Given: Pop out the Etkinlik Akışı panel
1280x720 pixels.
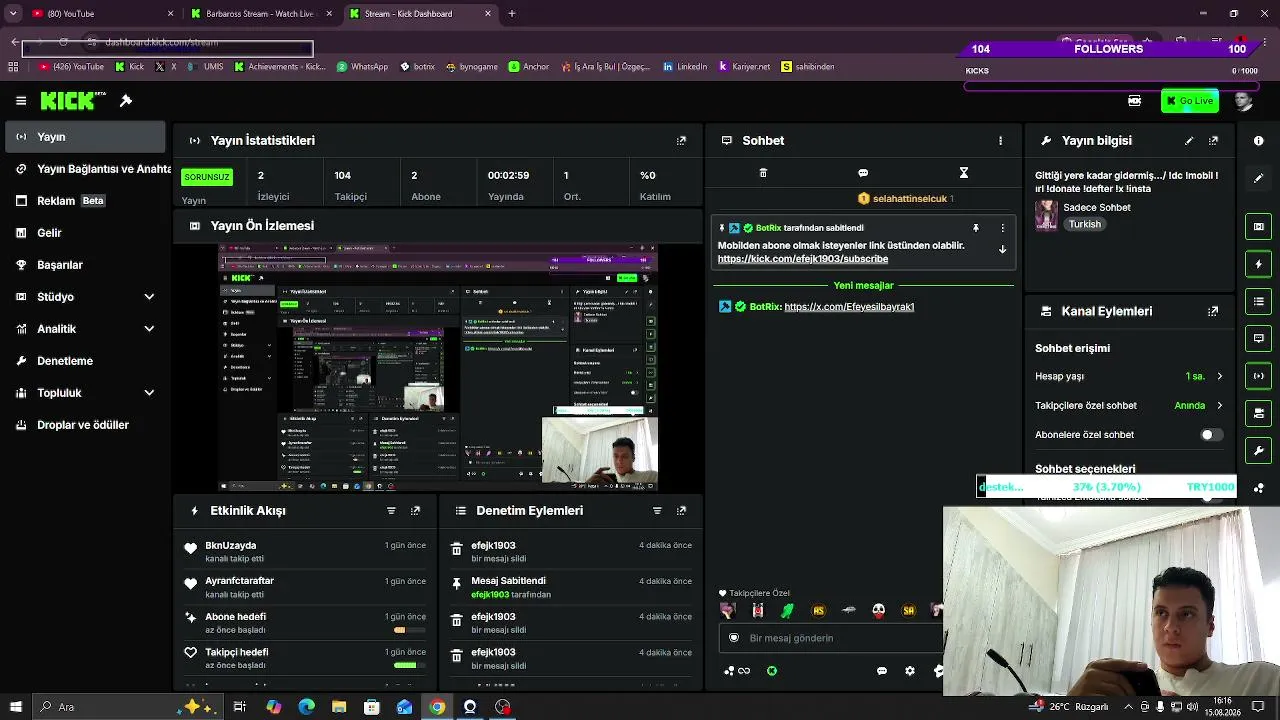Looking at the screenshot, I should click(415, 511).
